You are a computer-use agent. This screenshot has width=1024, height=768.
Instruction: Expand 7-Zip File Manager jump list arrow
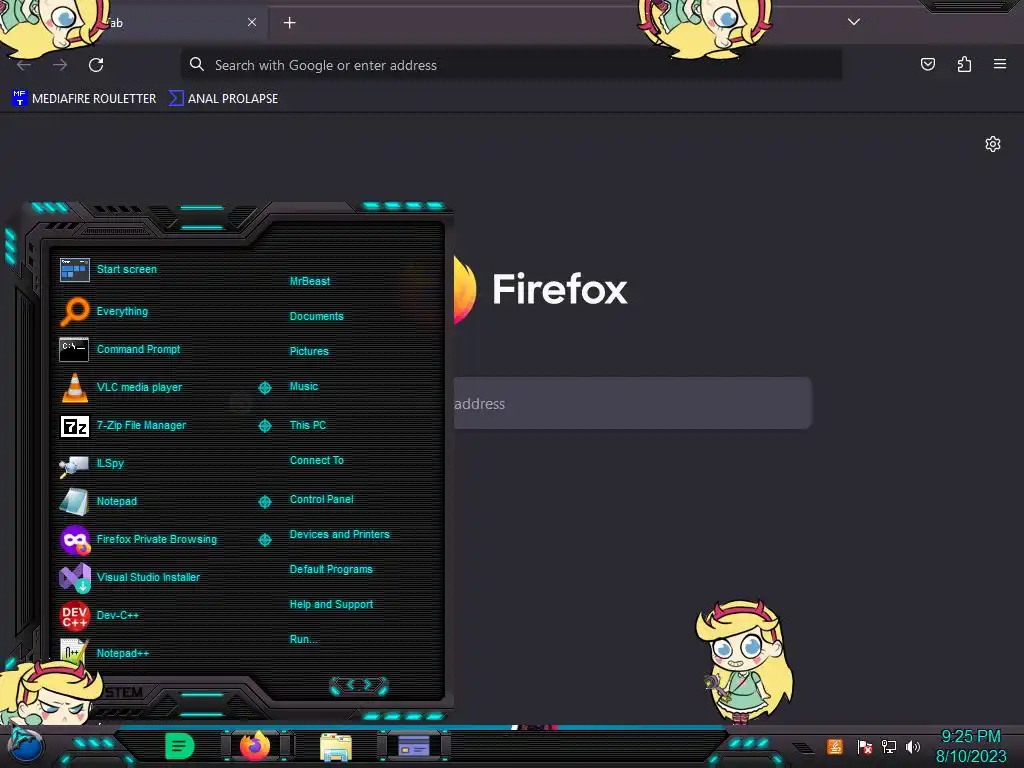pos(264,426)
